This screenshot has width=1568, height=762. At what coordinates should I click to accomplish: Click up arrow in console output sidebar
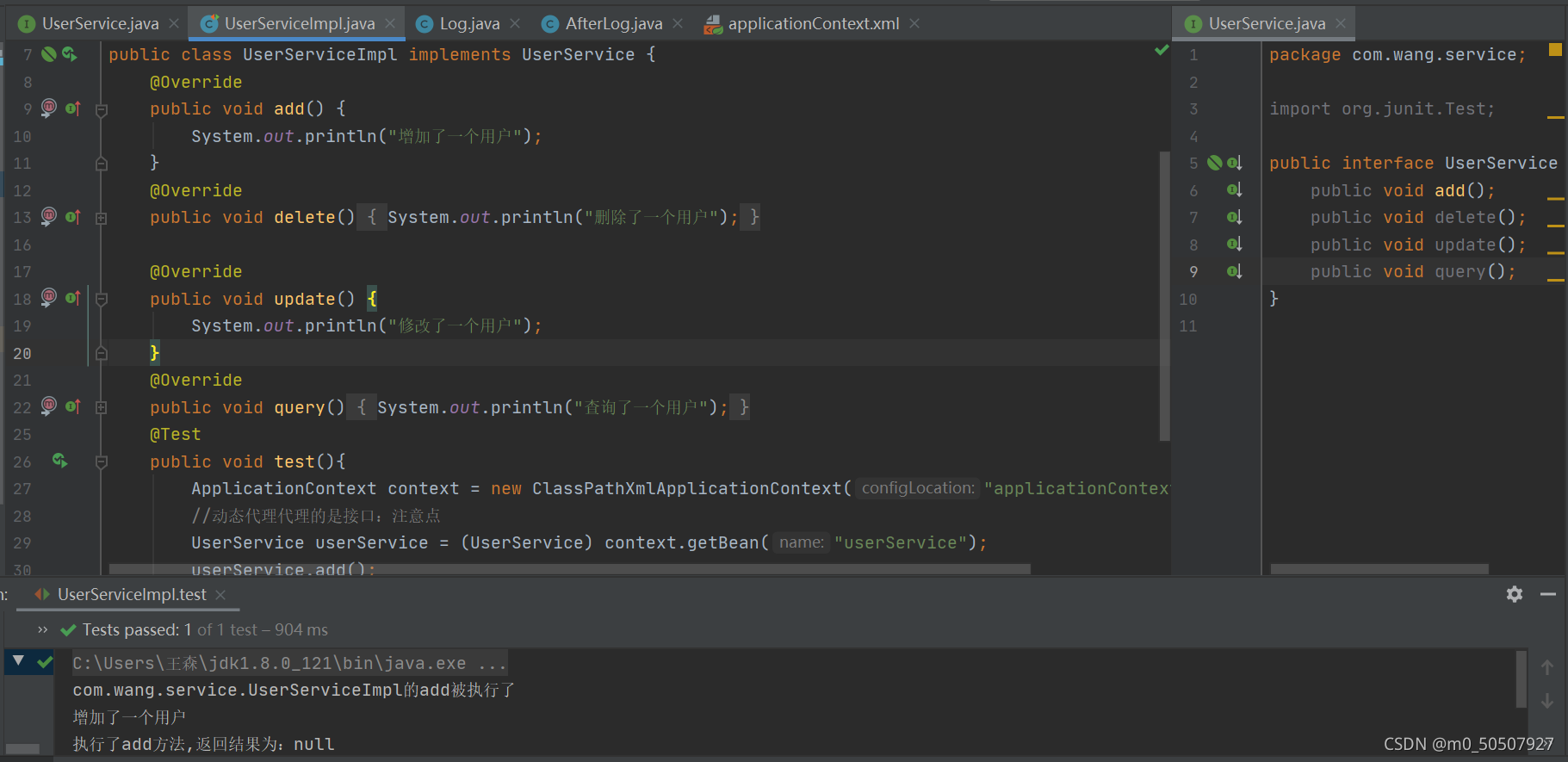(x=1547, y=667)
